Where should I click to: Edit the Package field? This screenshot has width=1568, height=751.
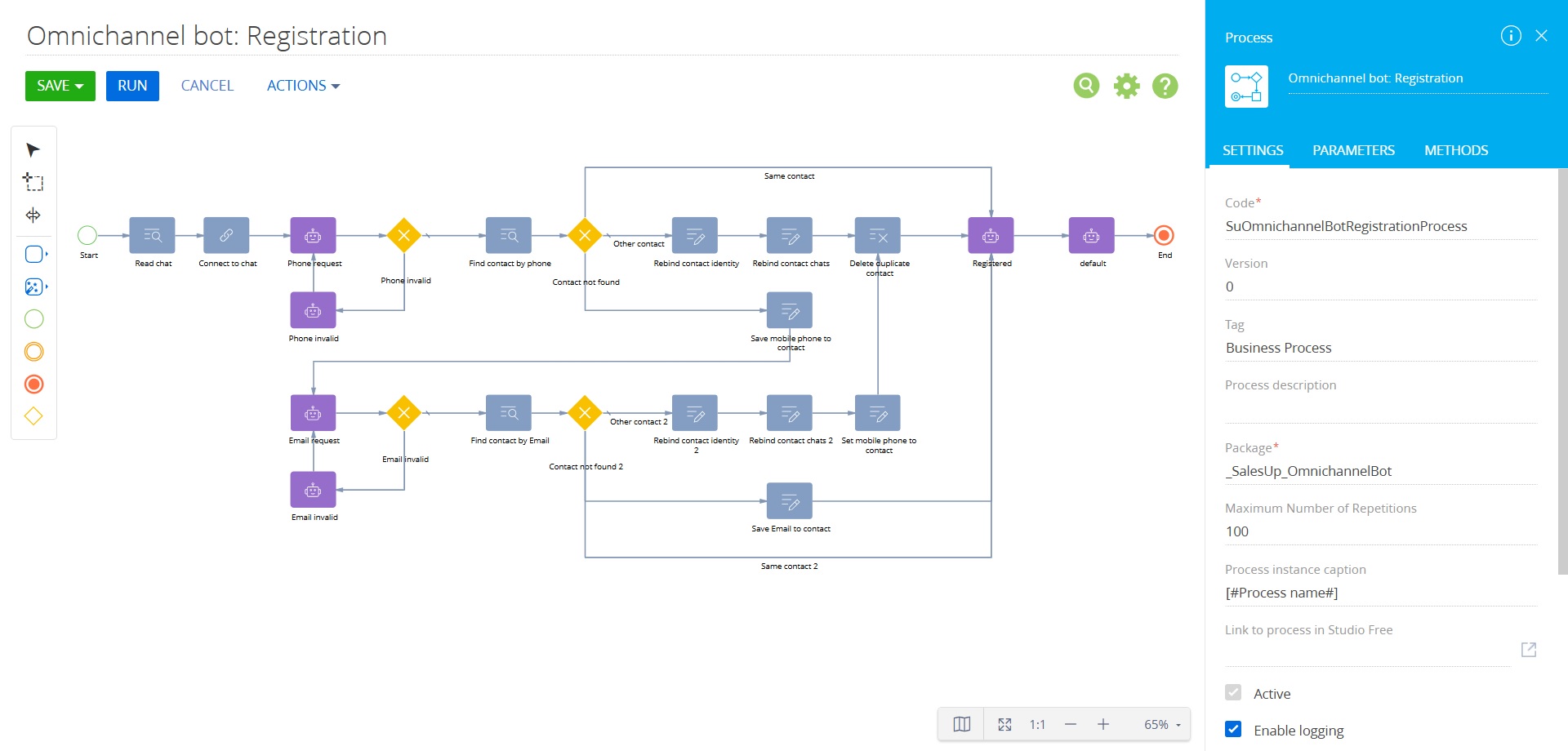tap(1380, 471)
